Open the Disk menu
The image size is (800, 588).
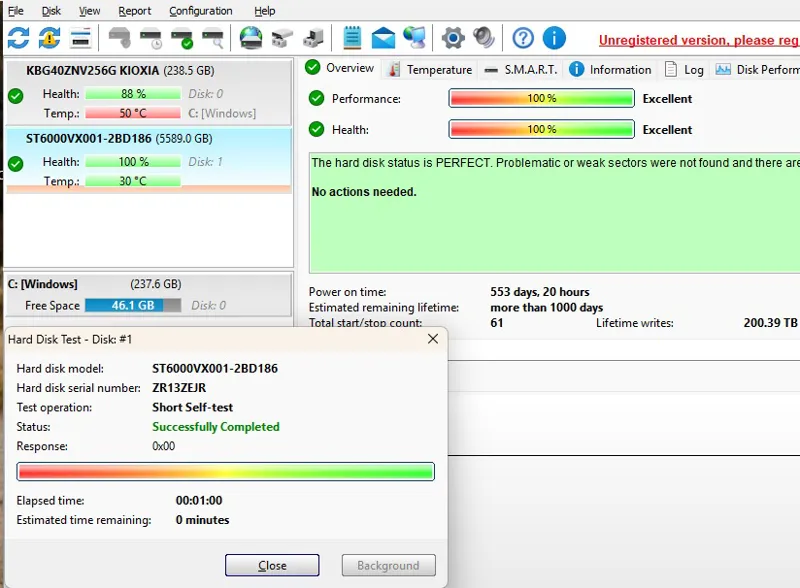(51, 11)
